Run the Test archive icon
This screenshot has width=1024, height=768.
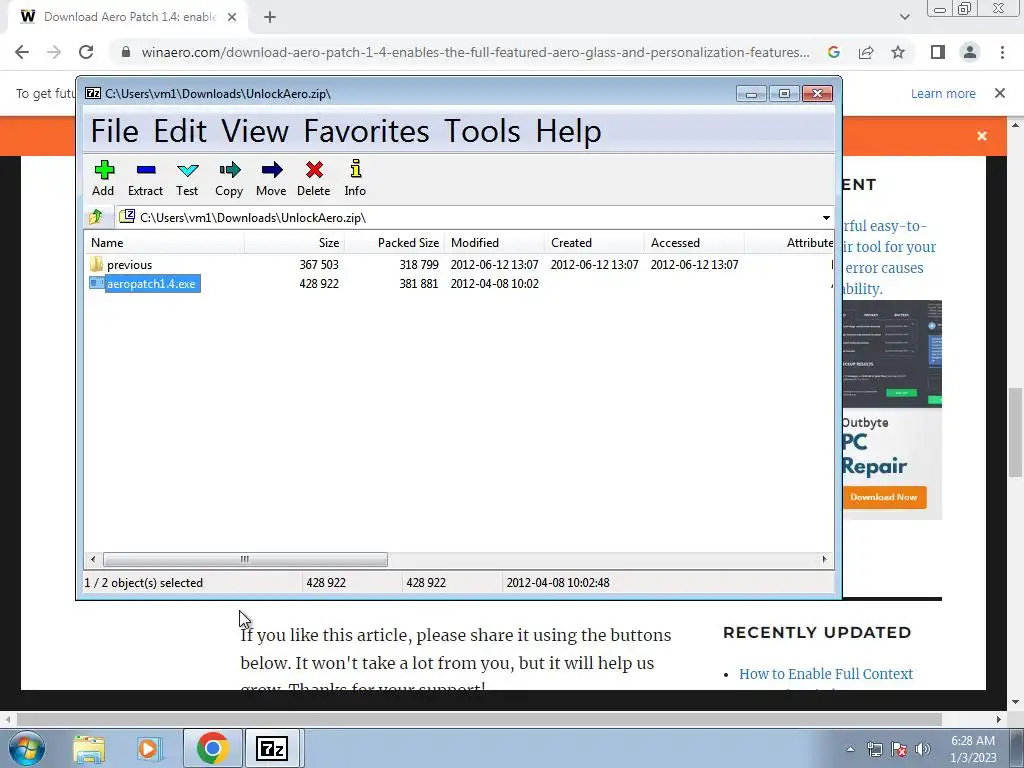point(187,170)
